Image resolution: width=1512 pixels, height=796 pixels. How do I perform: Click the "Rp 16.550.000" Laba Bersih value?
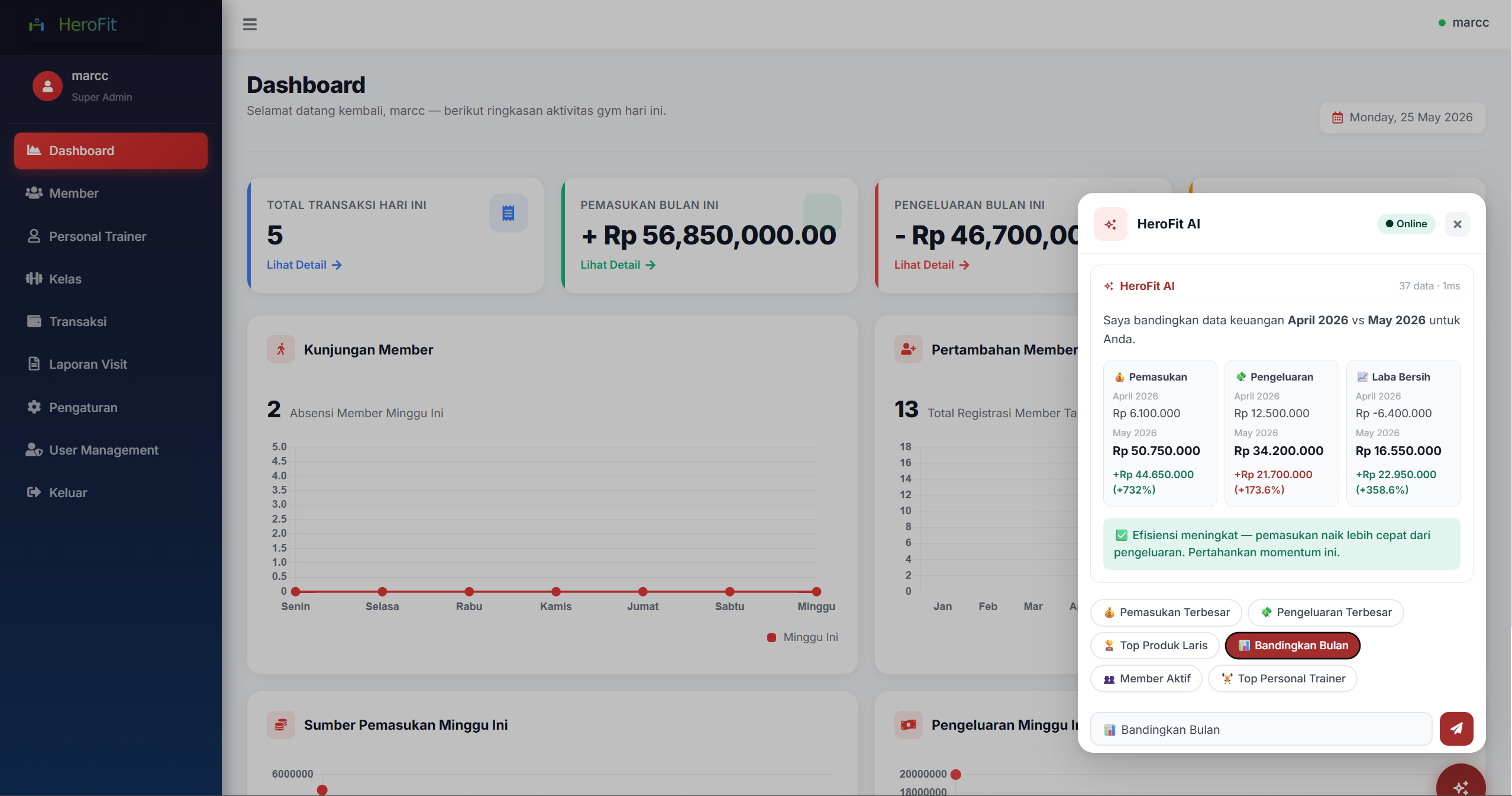1398,451
